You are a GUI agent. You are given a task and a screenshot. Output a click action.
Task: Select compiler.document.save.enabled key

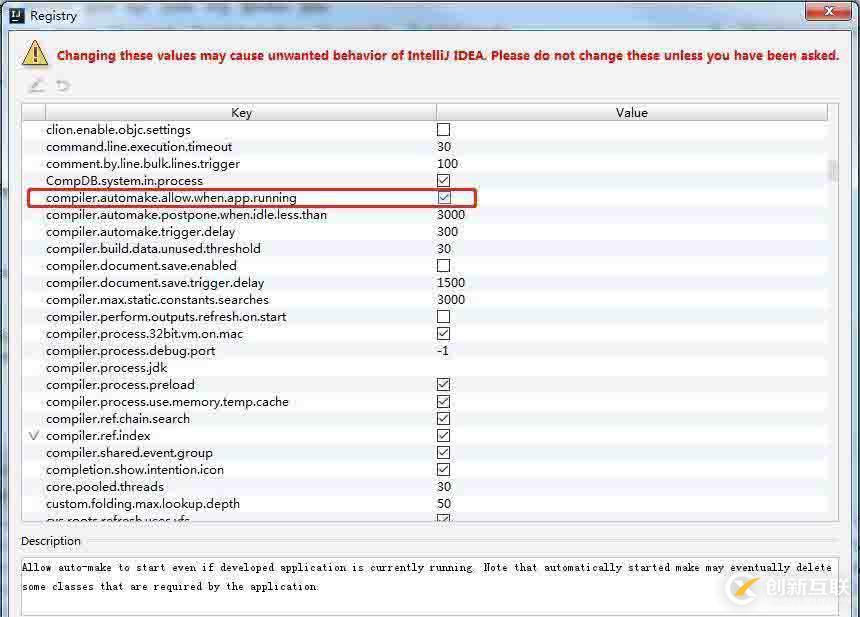click(x=142, y=265)
